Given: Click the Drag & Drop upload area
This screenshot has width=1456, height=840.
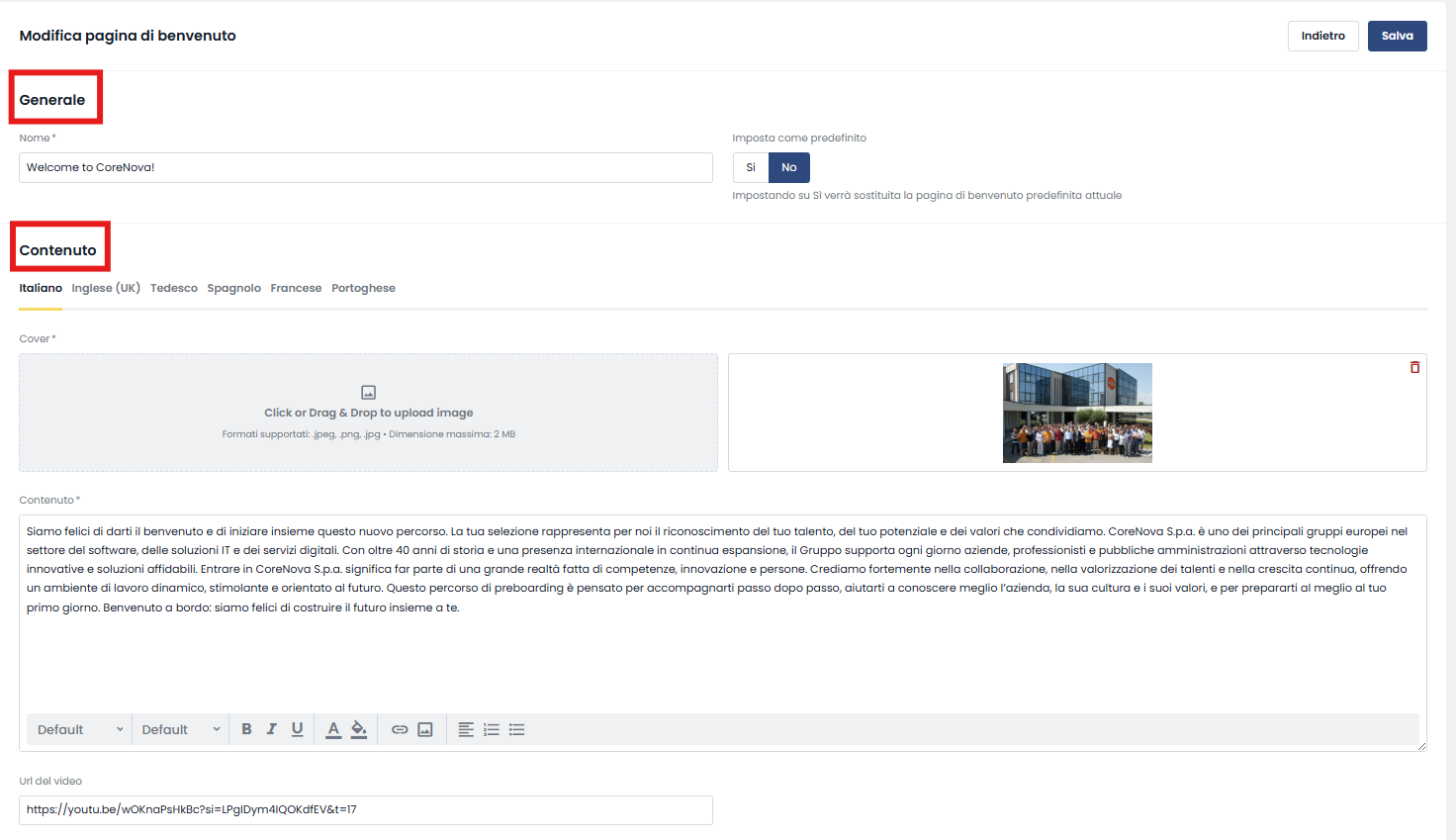Looking at the screenshot, I should pyautogui.click(x=368, y=413).
